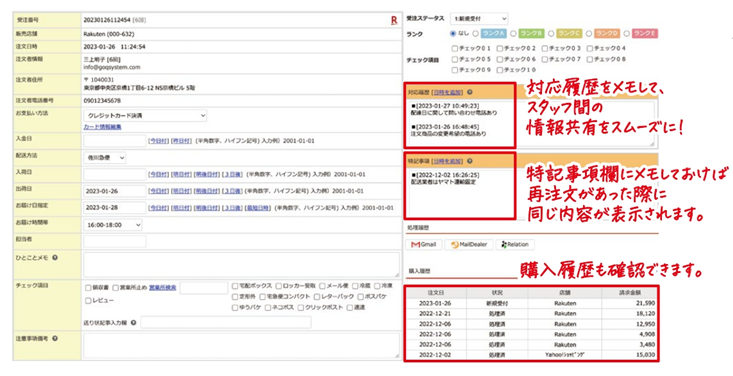The height and width of the screenshot is (376, 733).
Task: Tick the チェック06 checkbox
Action: [x=500, y=59]
